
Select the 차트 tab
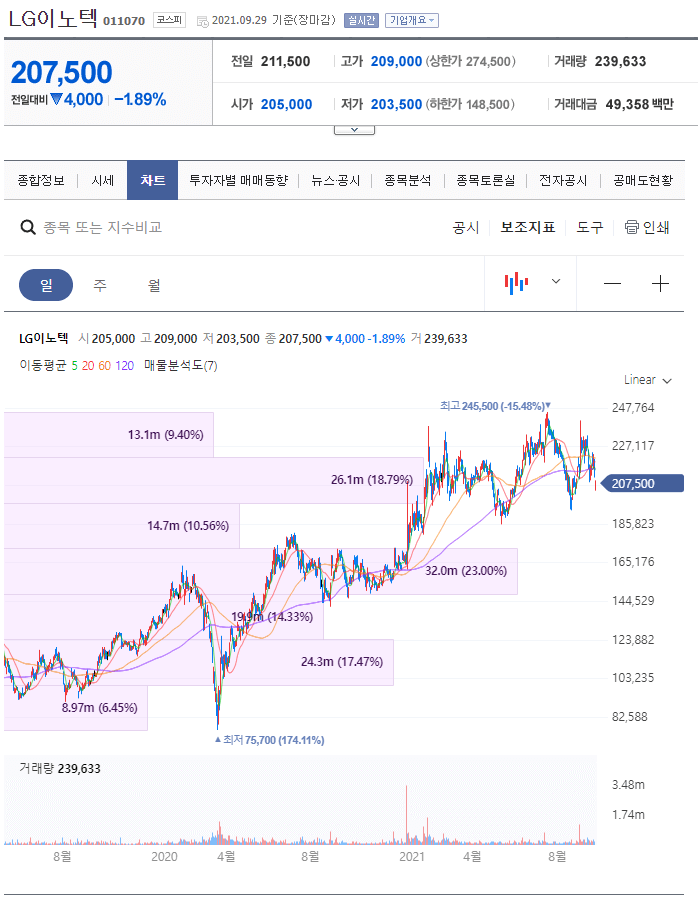click(152, 180)
